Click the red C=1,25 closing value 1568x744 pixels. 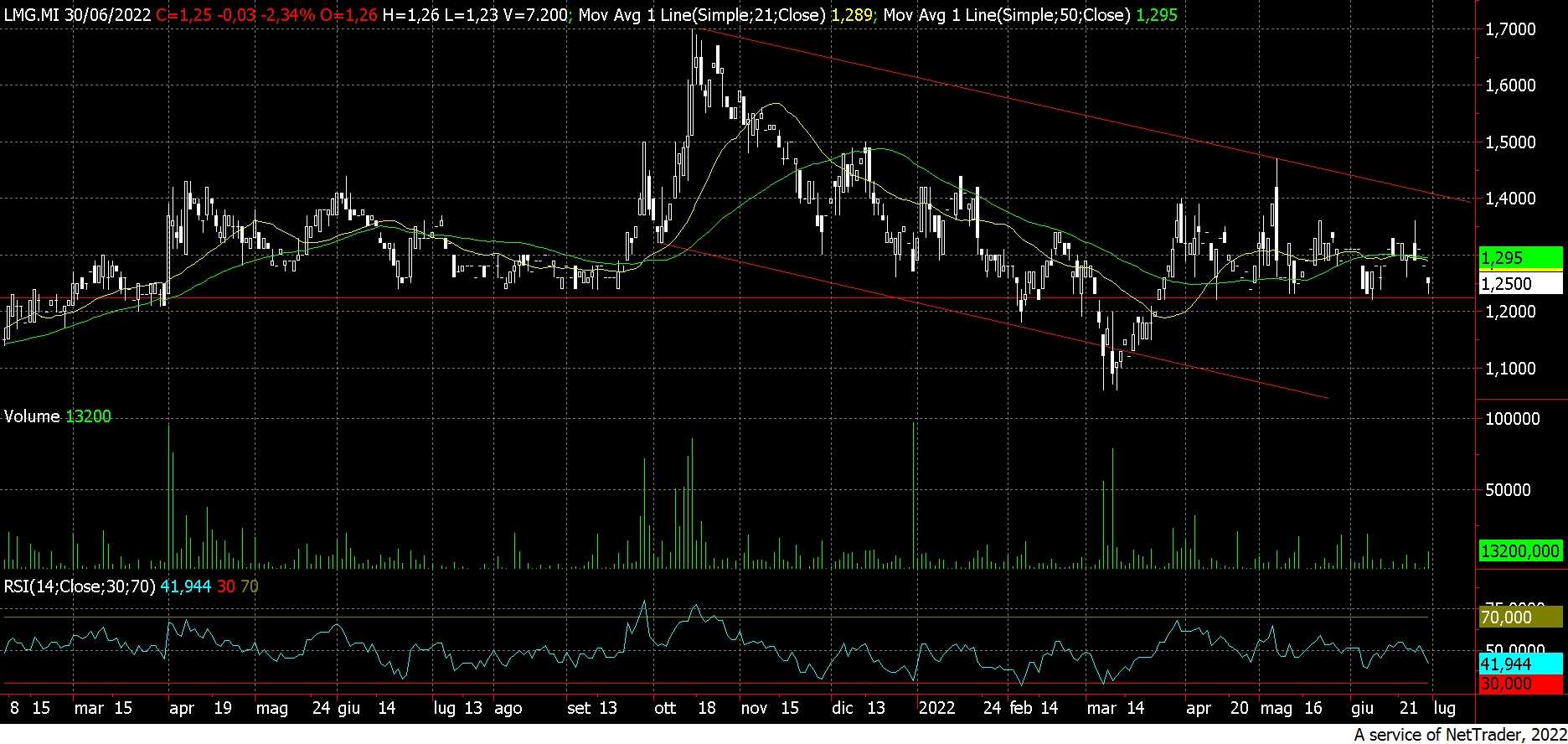(182, 15)
